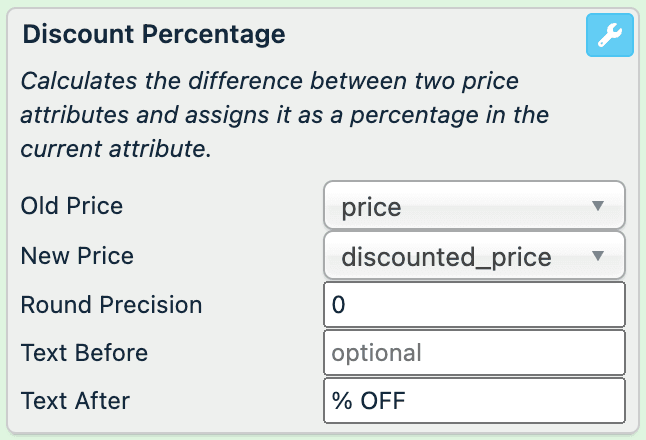Click the "% OFF" text value
Screen dimensions: 646x440
coord(368,401)
